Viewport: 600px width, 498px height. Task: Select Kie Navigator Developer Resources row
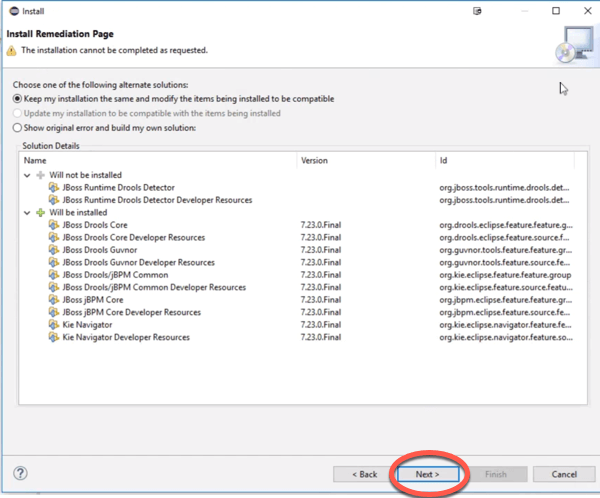[126, 338]
